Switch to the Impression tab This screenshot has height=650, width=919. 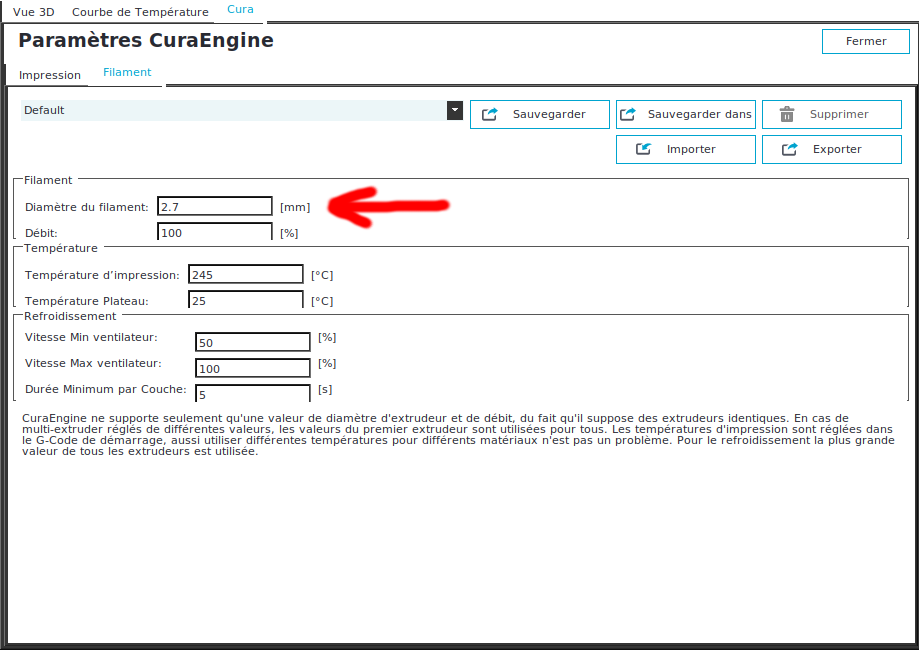coord(50,75)
